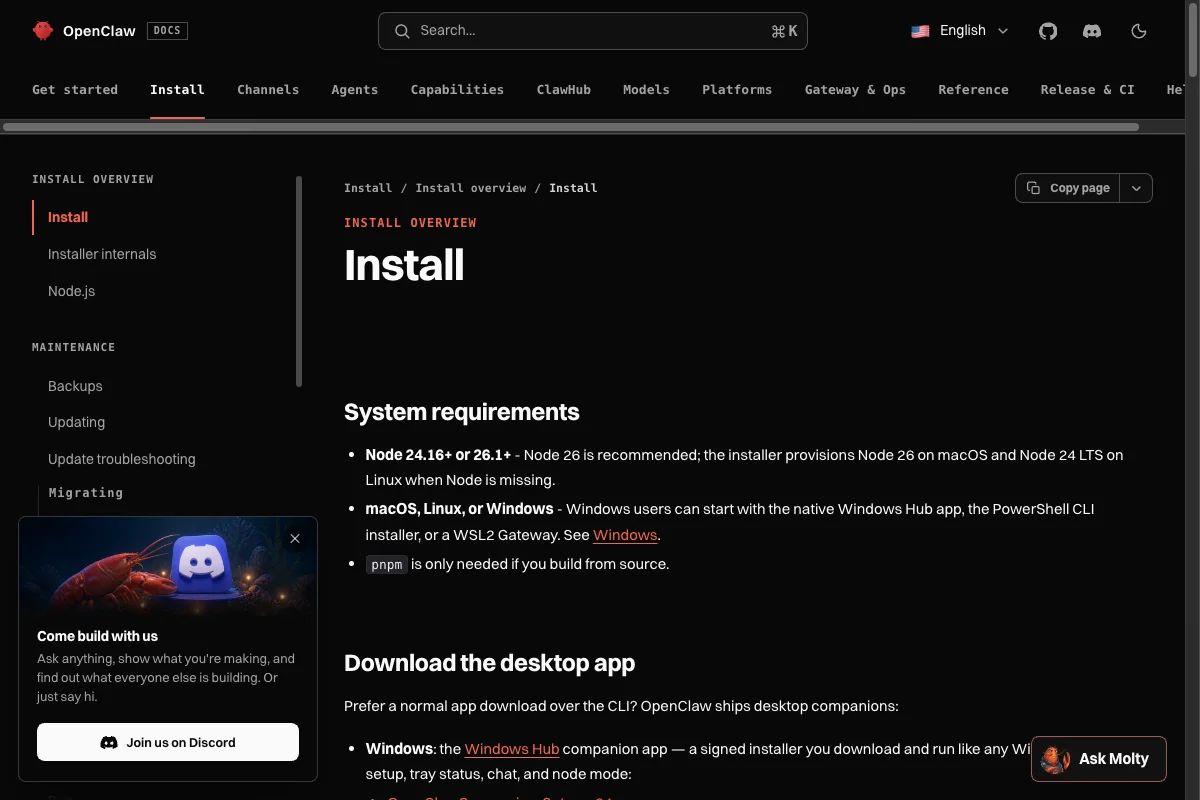The width and height of the screenshot is (1200, 800).
Task: Focus the Search input field
Action: point(592,31)
